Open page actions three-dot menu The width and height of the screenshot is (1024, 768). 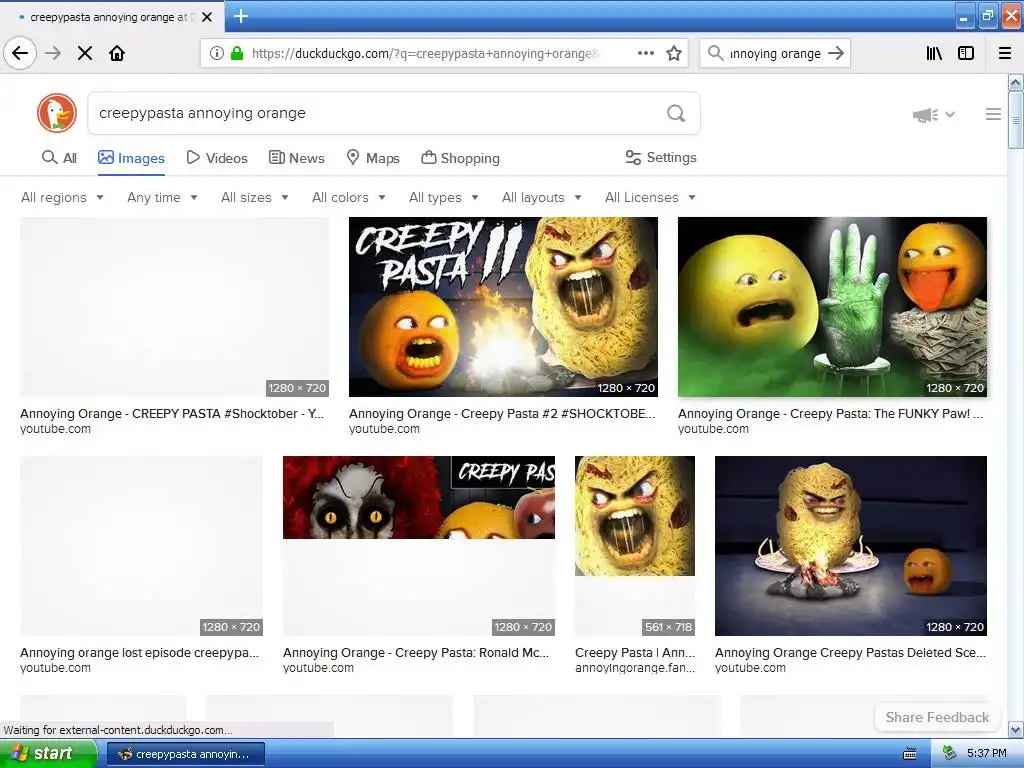(x=645, y=53)
